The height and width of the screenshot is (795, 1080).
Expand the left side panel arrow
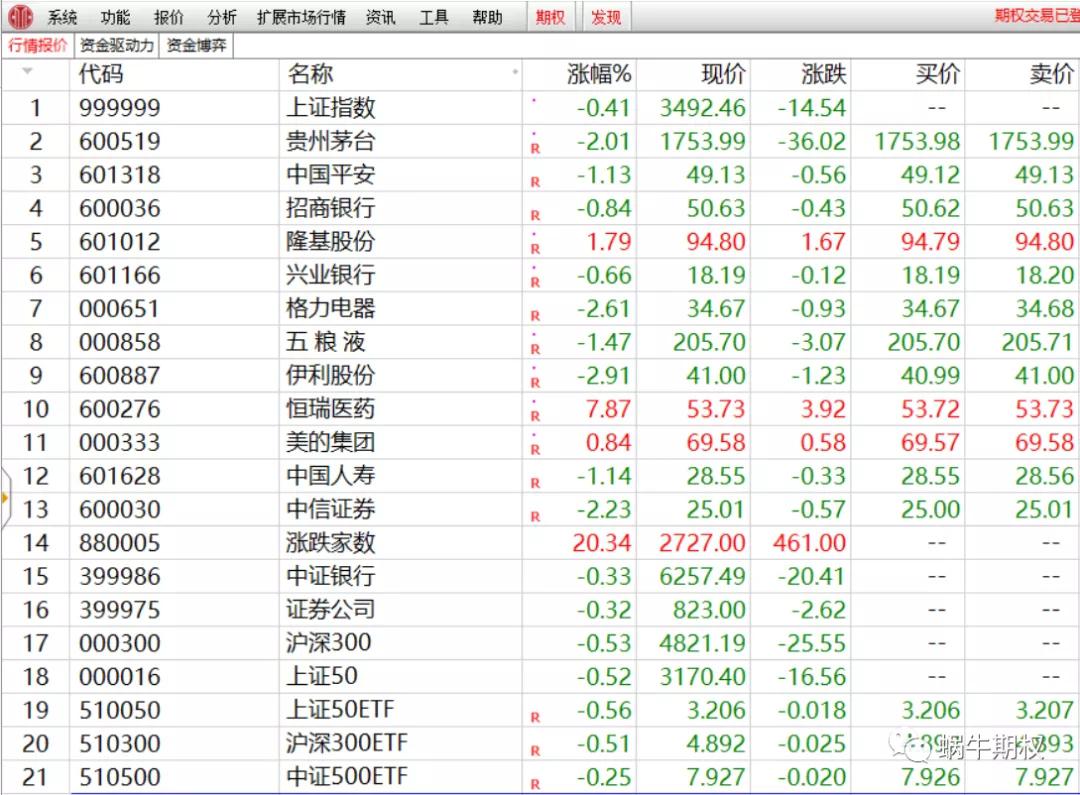pyautogui.click(x=5, y=496)
